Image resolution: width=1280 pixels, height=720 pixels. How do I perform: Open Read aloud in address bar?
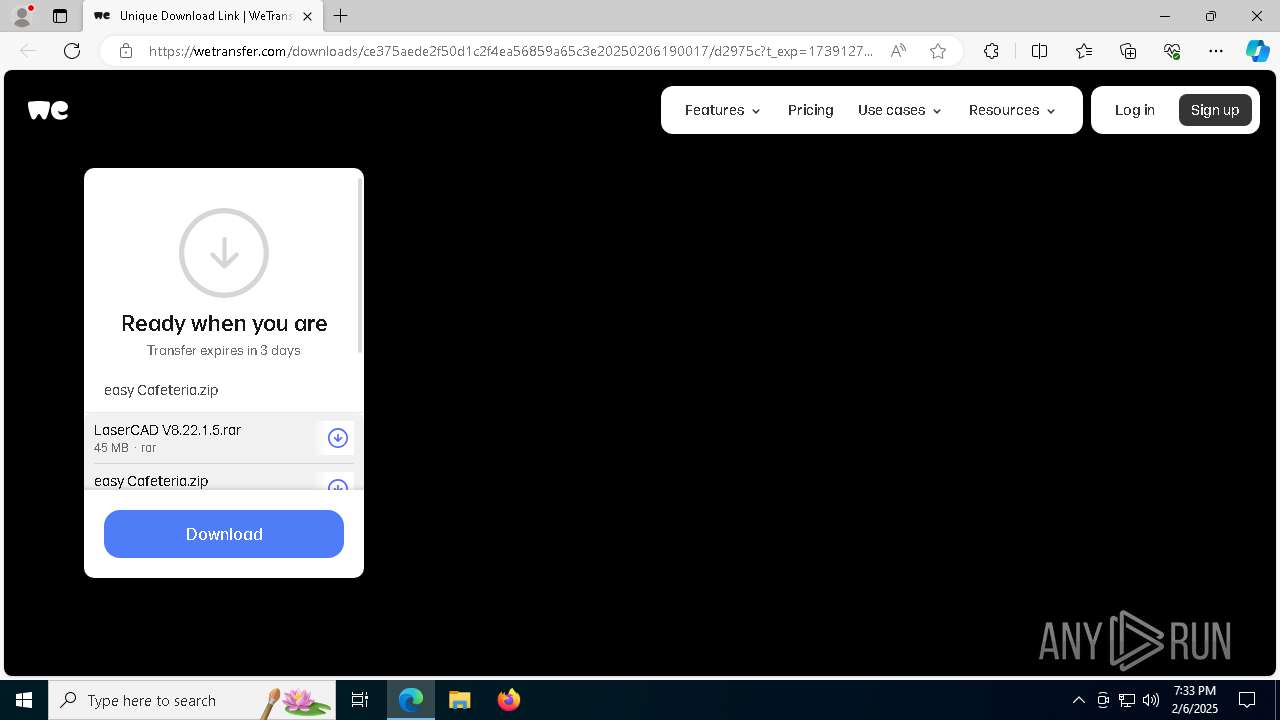898,51
